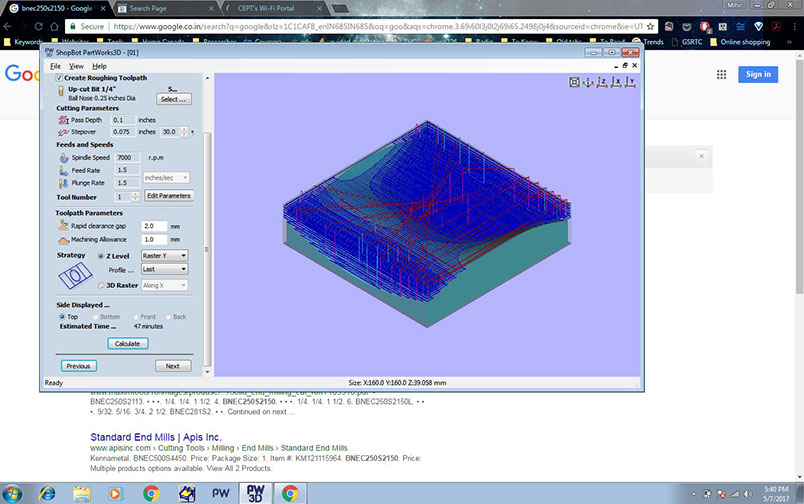This screenshot has width=804, height=504.
Task: Open the Along X dropdown
Action: (164, 285)
